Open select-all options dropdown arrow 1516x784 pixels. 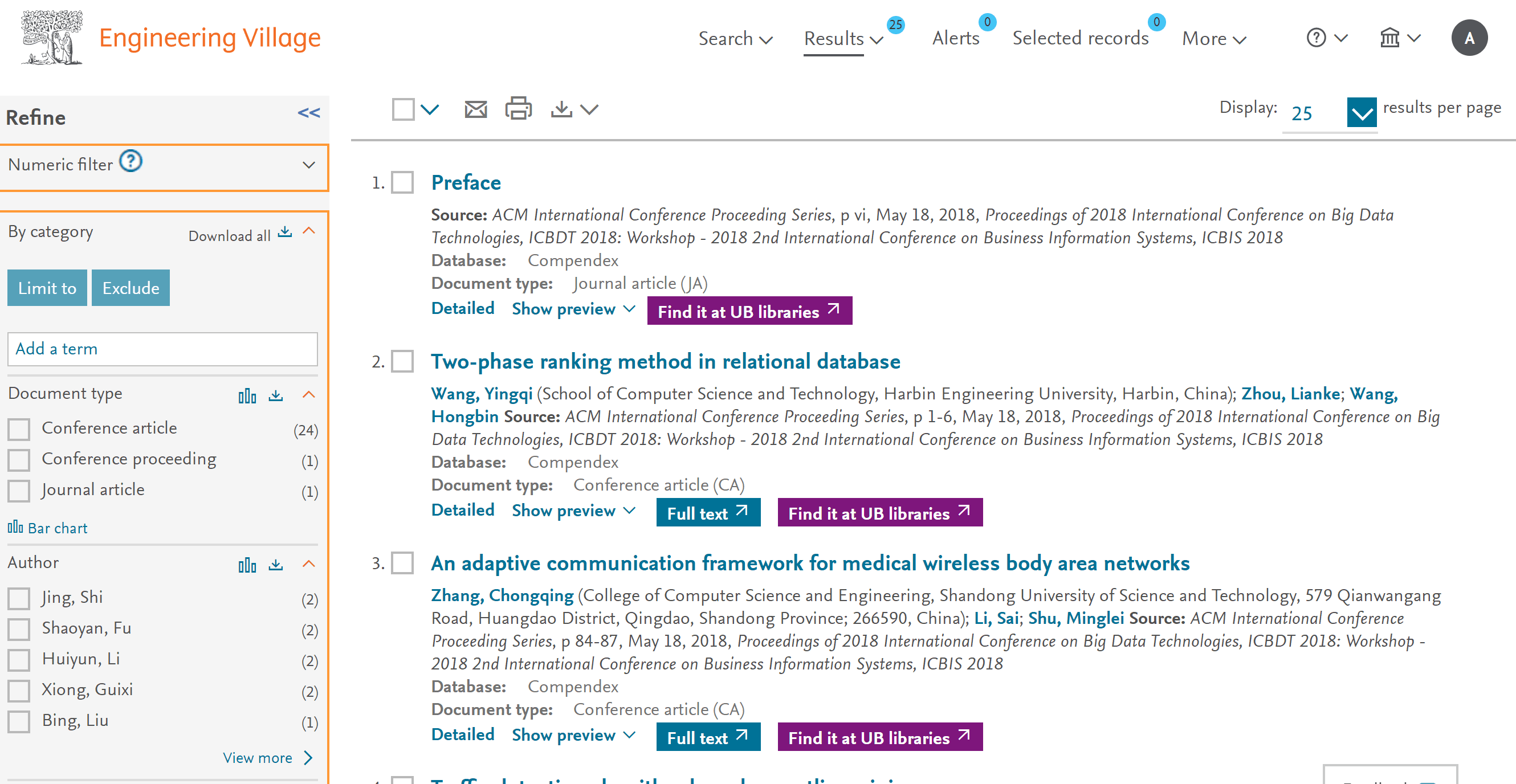coord(430,110)
